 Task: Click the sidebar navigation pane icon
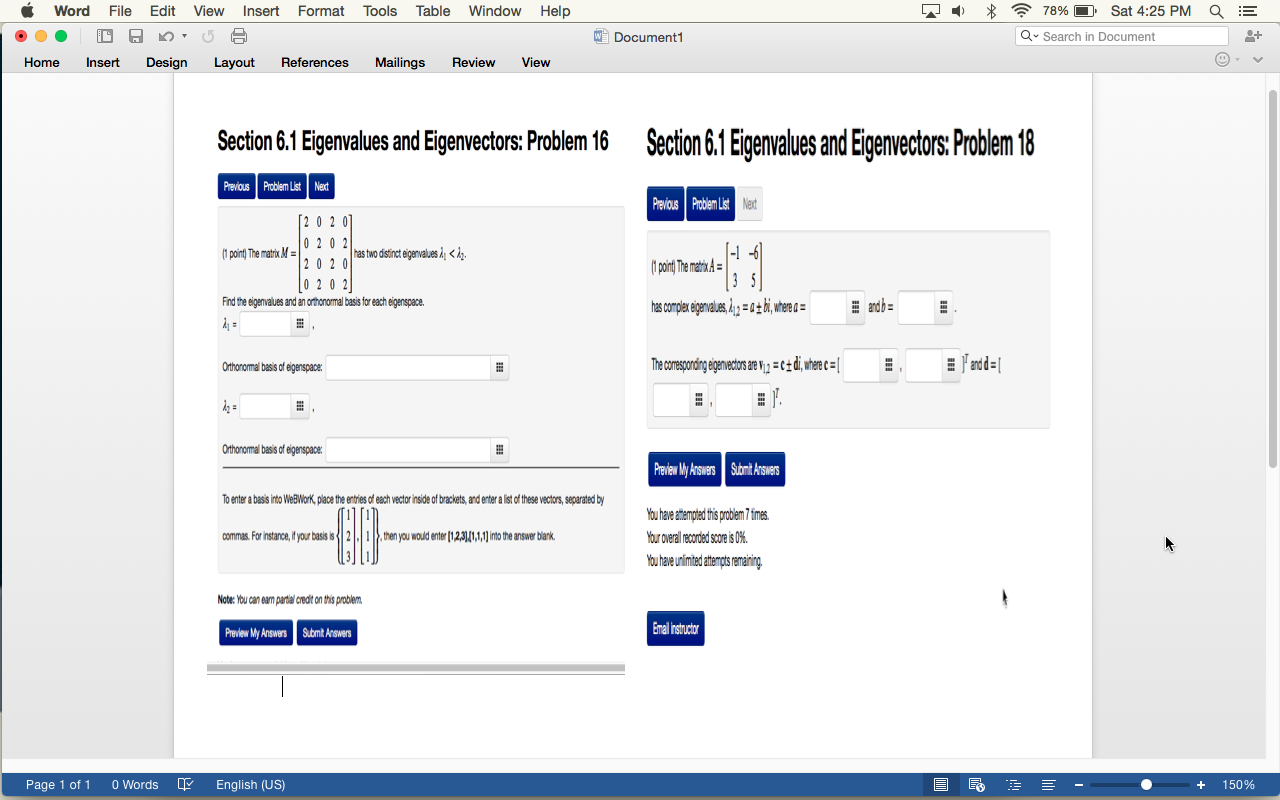105,36
